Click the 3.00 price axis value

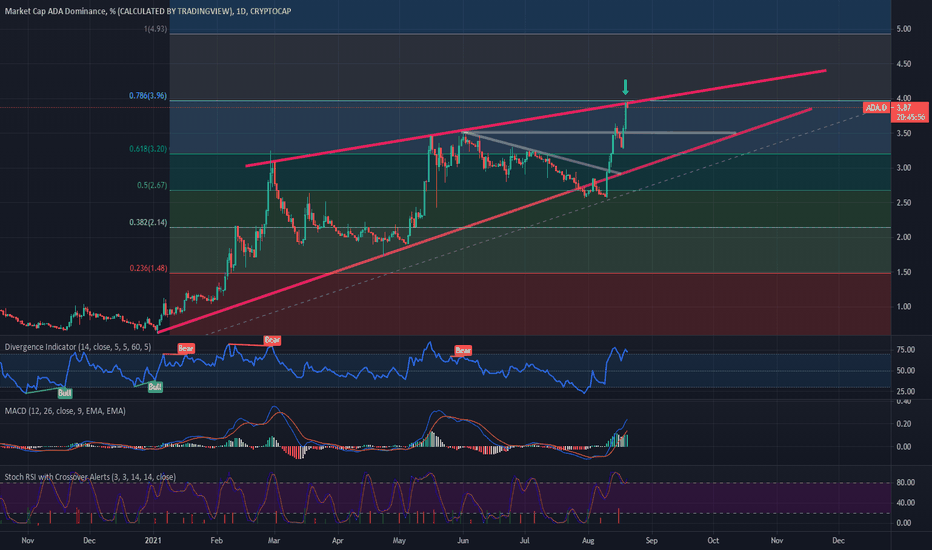pyautogui.click(x=903, y=168)
